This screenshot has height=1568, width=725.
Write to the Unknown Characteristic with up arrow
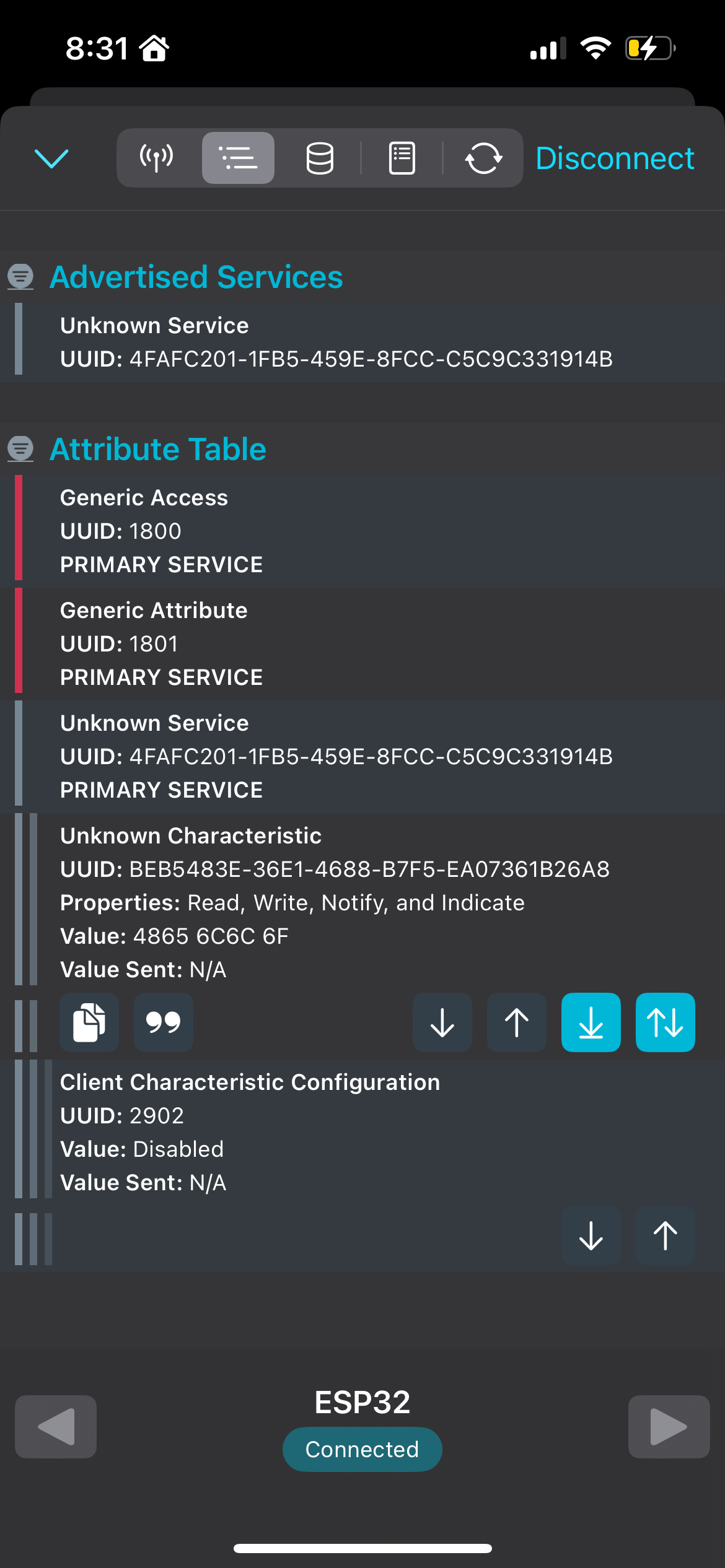[516, 1022]
